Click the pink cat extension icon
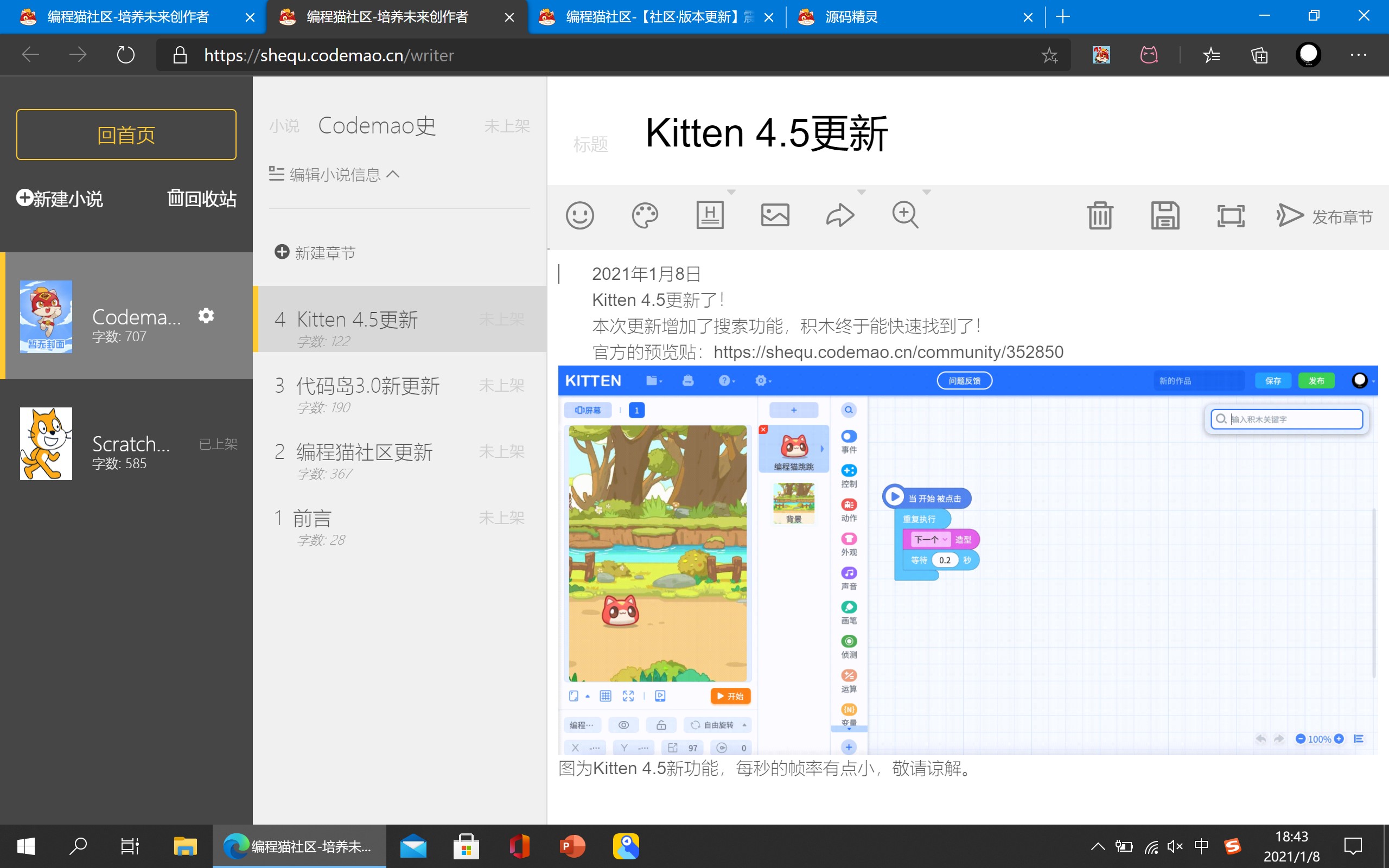Image resolution: width=1389 pixels, height=868 pixels. tap(1149, 55)
